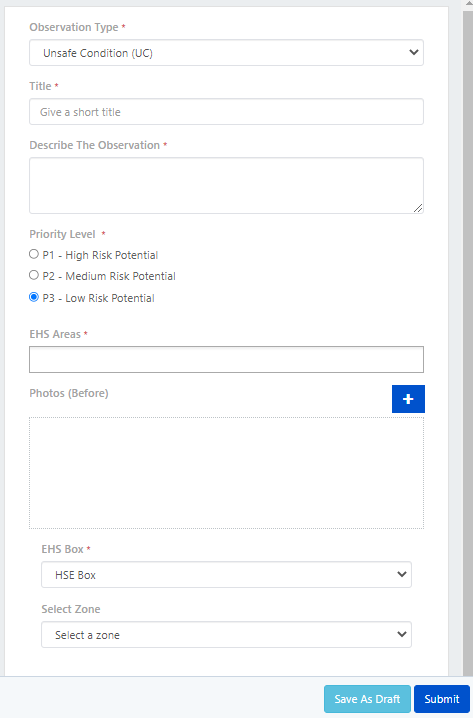Save the form as draft
Screen dimensions: 473x718
(367, 699)
